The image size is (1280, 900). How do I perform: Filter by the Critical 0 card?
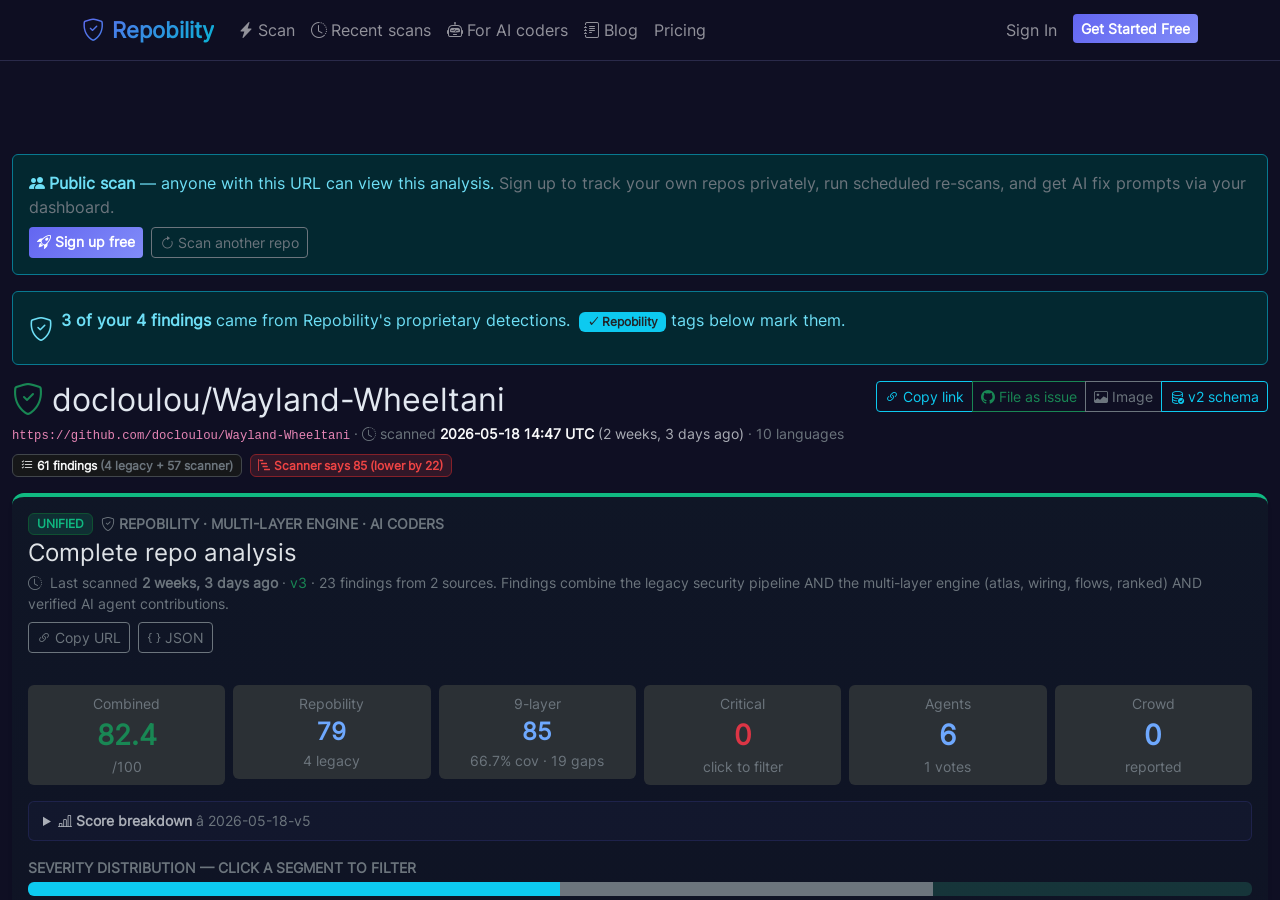coord(743,735)
